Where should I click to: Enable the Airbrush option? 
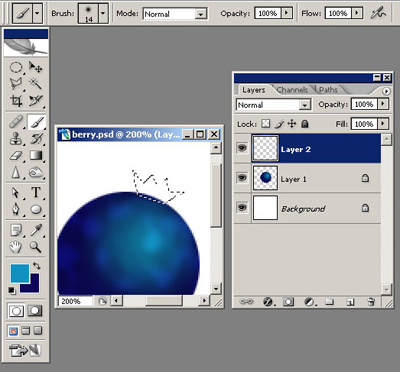pos(378,13)
